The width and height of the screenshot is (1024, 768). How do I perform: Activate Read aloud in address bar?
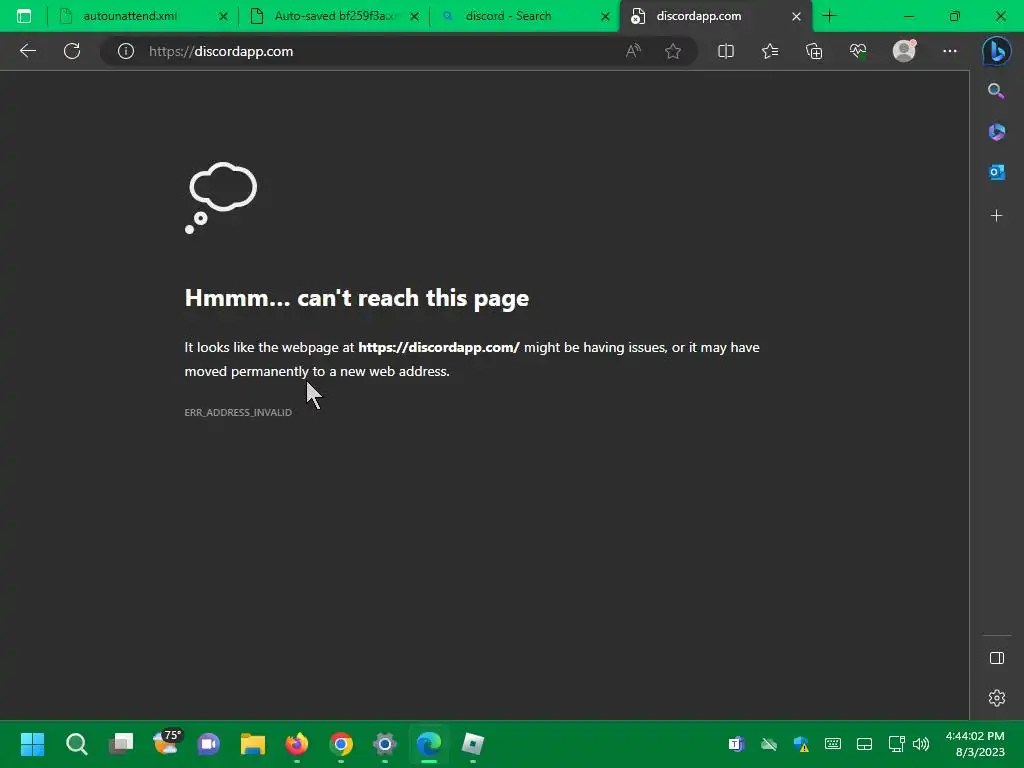click(633, 51)
